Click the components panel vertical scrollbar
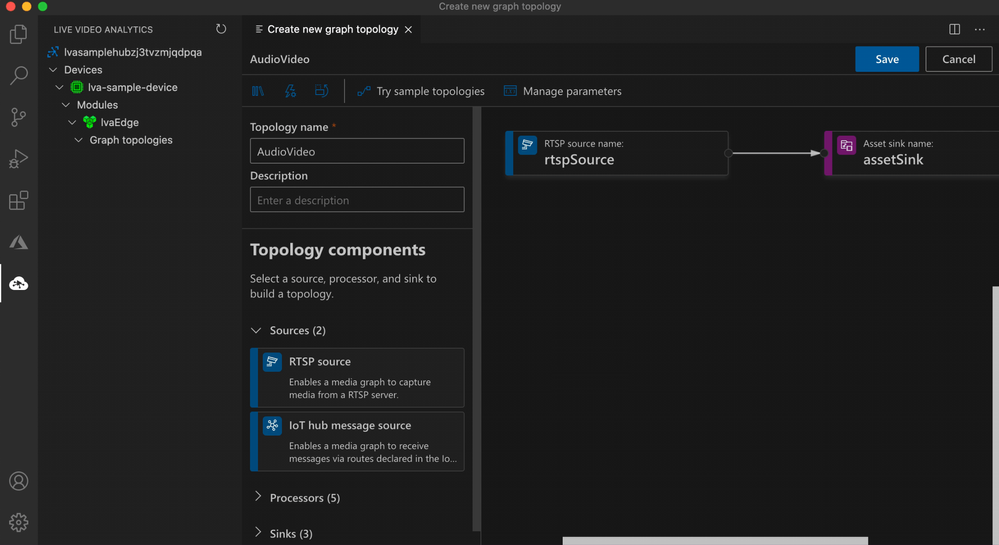Image resolution: width=999 pixels, height=545 pixels. pyautogui.click(x=477, y=319)
